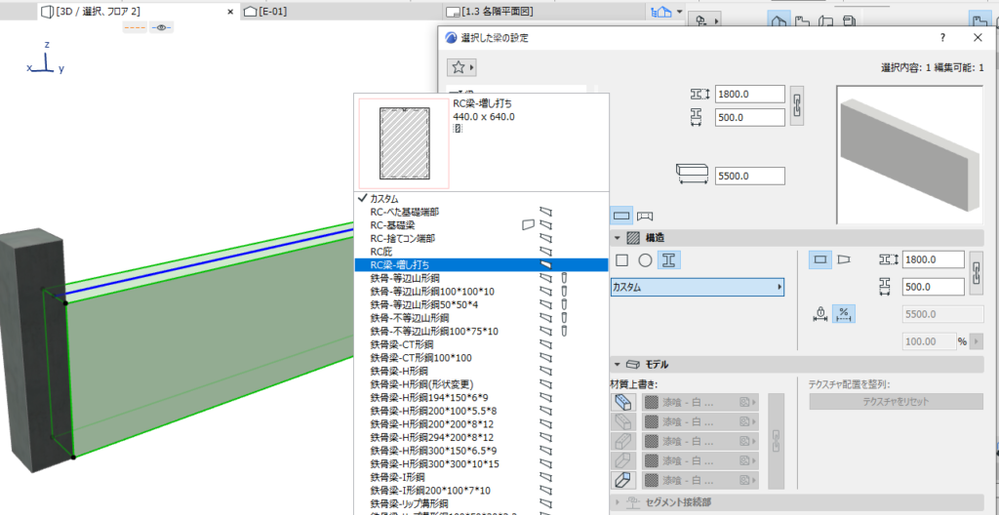
Task: Toggle chain link in the 構造 section
Action: (x=975, y=272)
